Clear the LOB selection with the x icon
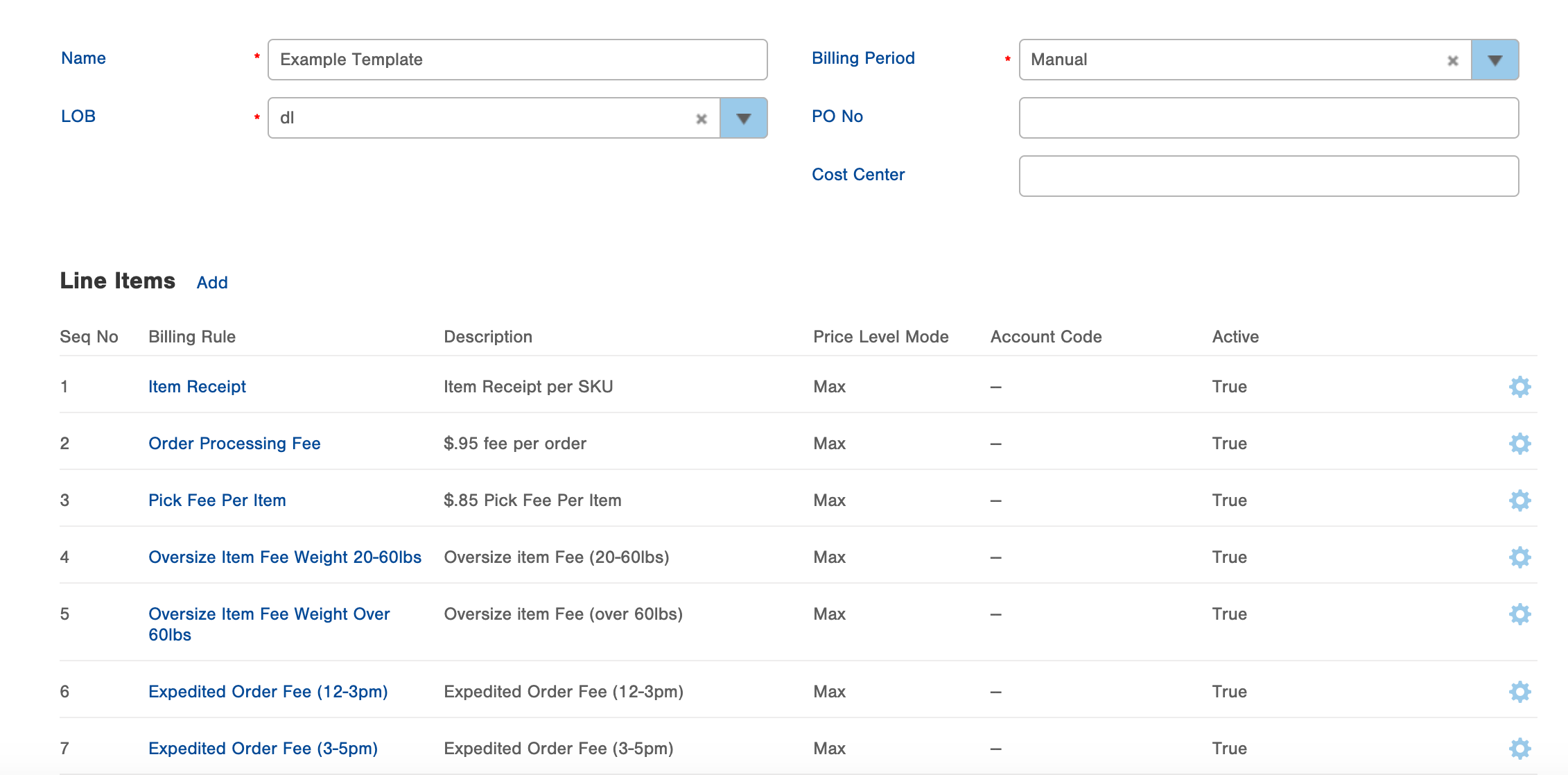Image resolution: width=1568 pixels, height=775 pixels. 702,118
